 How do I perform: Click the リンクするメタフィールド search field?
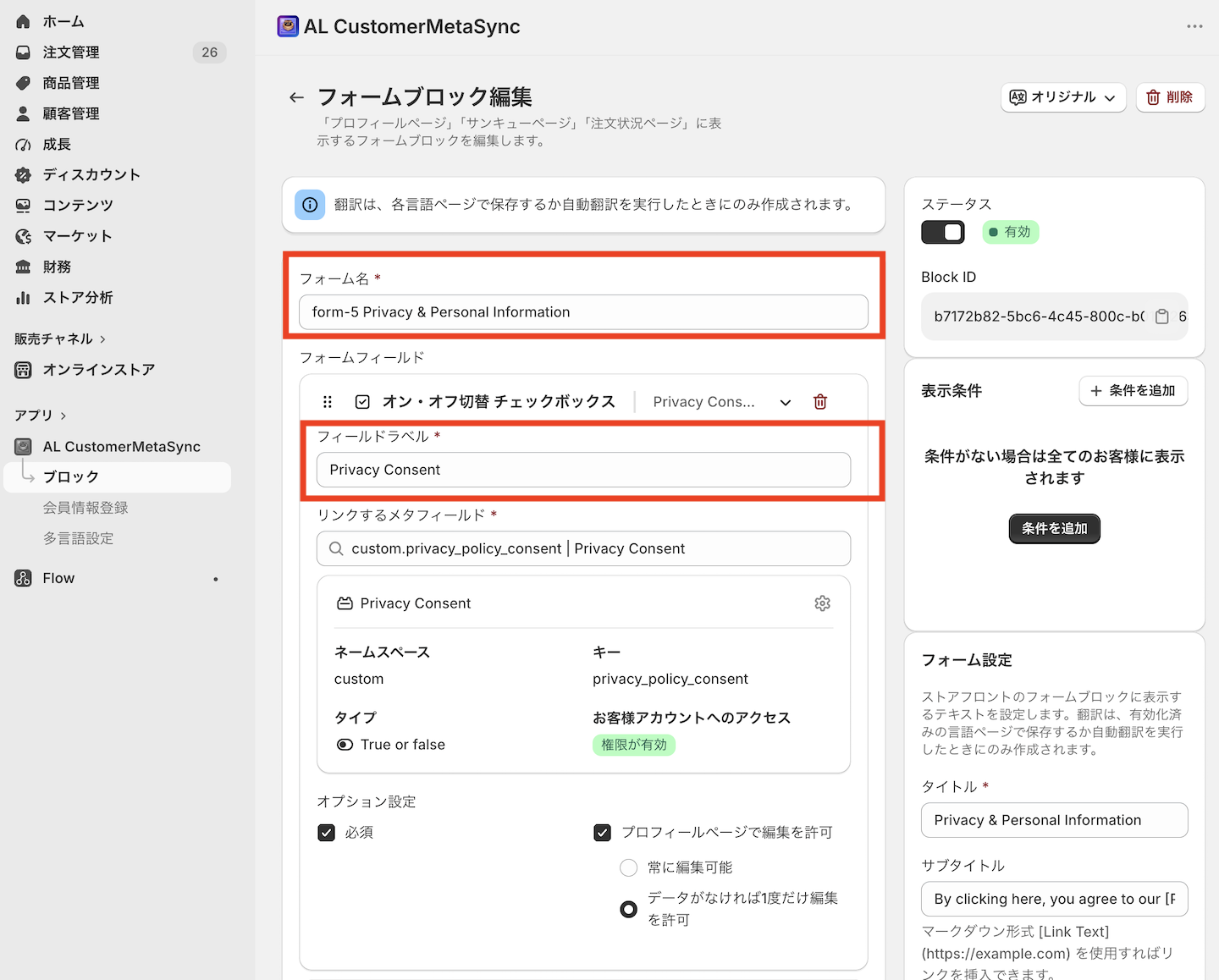pos(583,548)
